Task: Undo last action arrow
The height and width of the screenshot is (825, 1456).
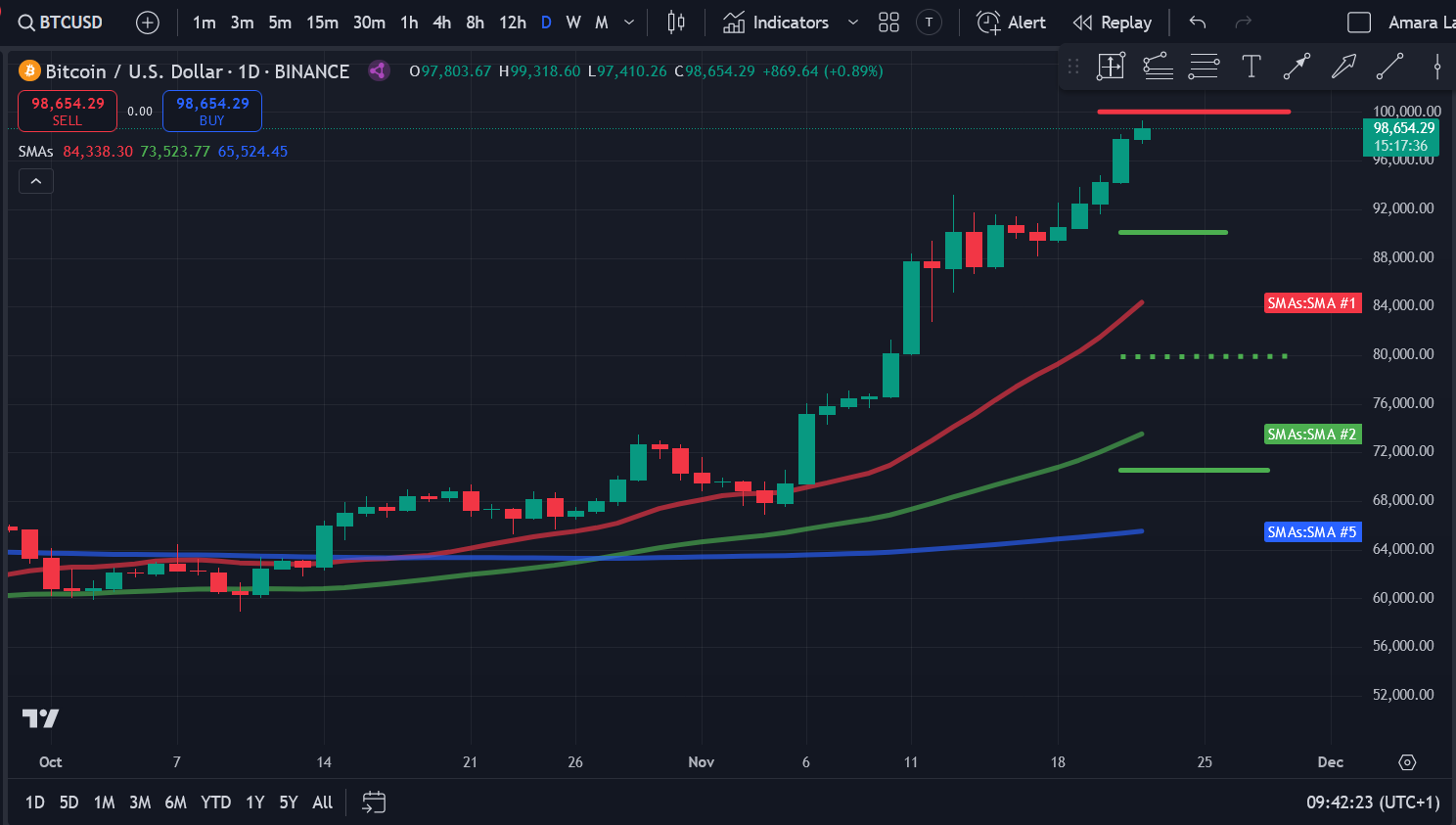Action: coord(1198,23)
